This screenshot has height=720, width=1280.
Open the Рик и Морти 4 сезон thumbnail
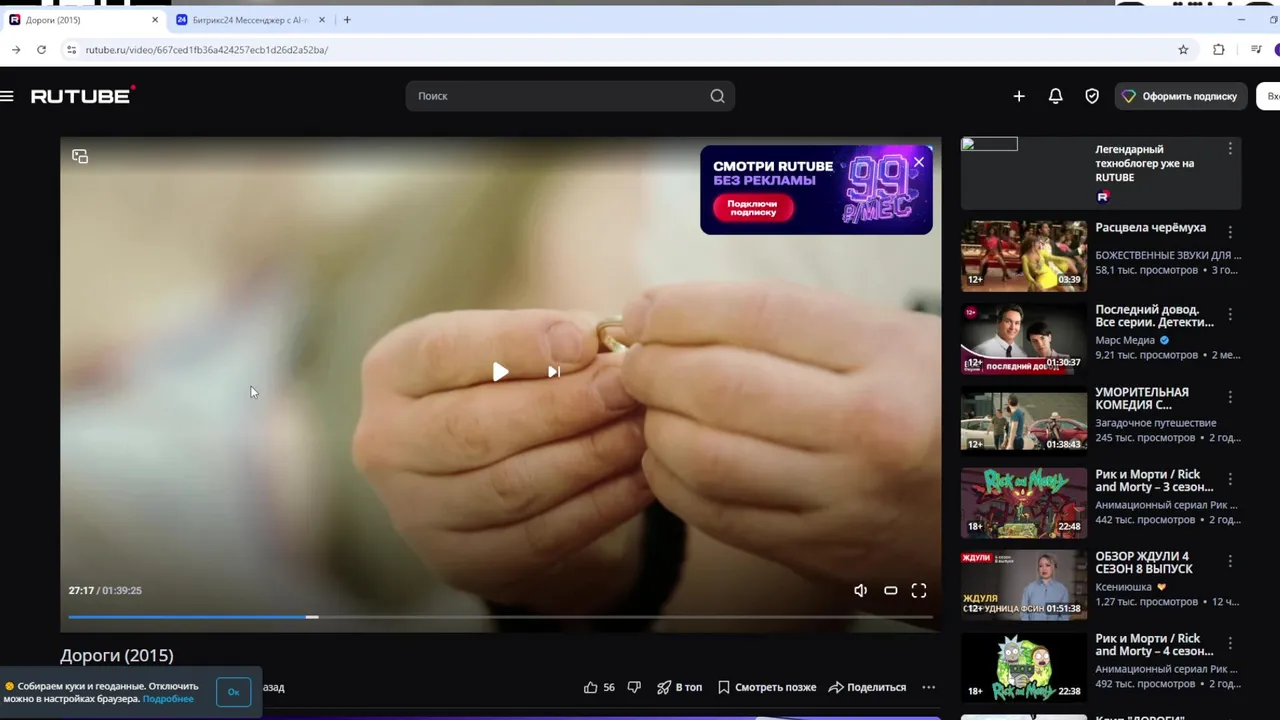pos(1024,667)
